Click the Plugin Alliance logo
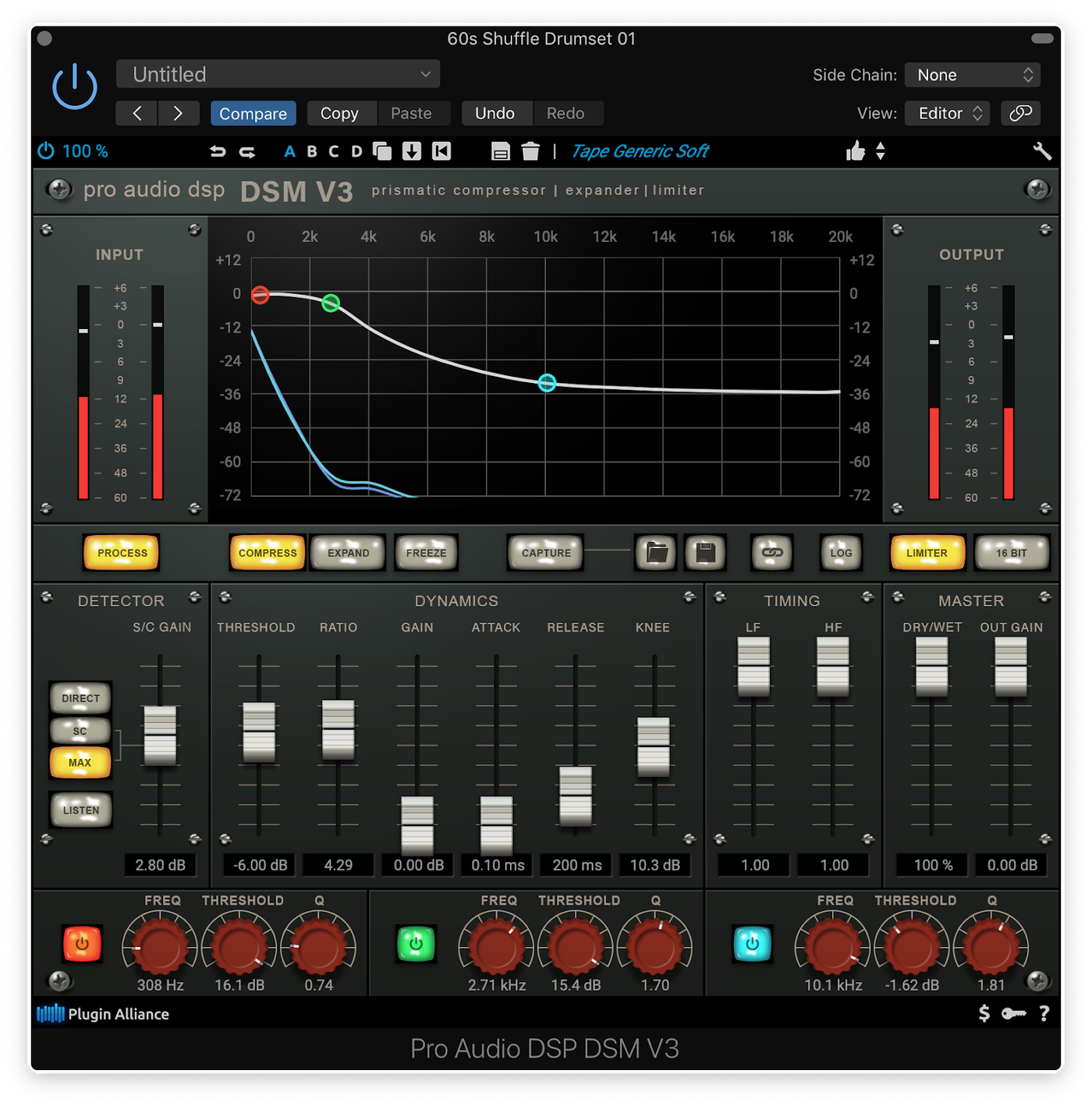This screenshot has width=1092, height=1106. click(x=103, y=1014)
